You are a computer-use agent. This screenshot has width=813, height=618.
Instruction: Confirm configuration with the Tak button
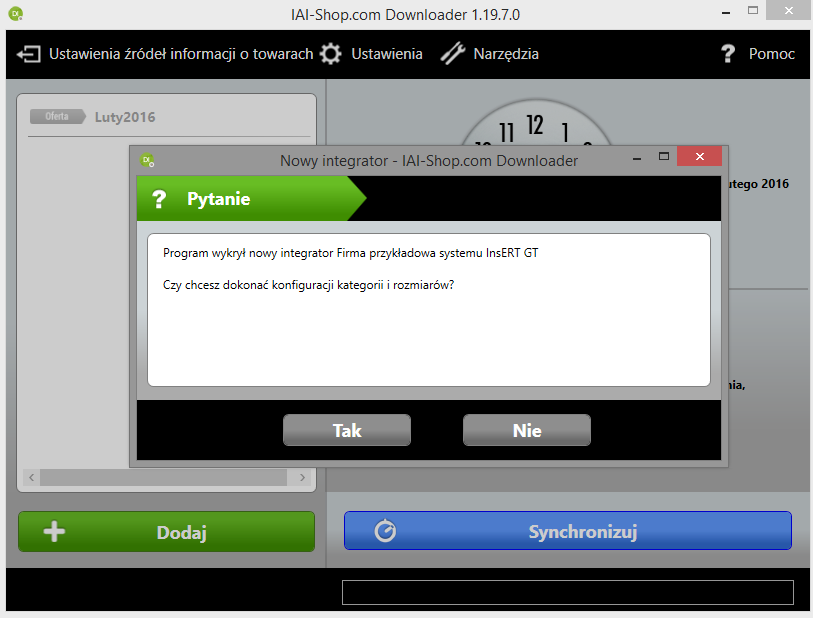(x=347, y=430)
